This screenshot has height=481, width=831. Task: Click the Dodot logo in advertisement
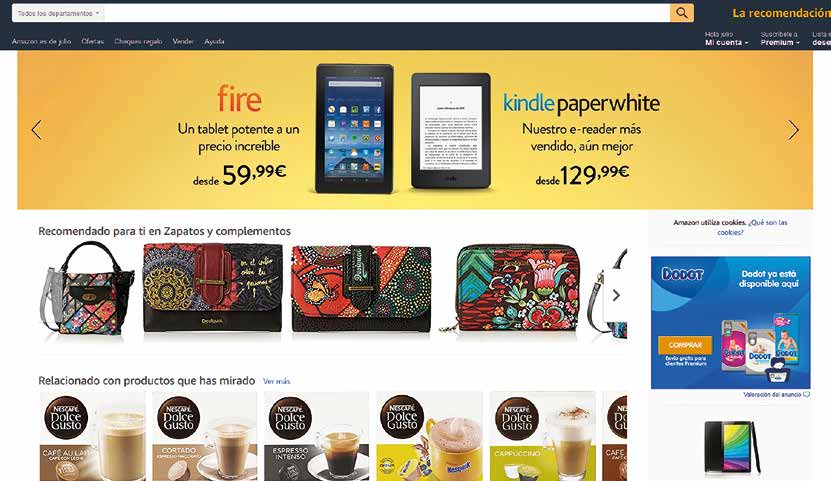pyautogui.click(x=683, y=274)
